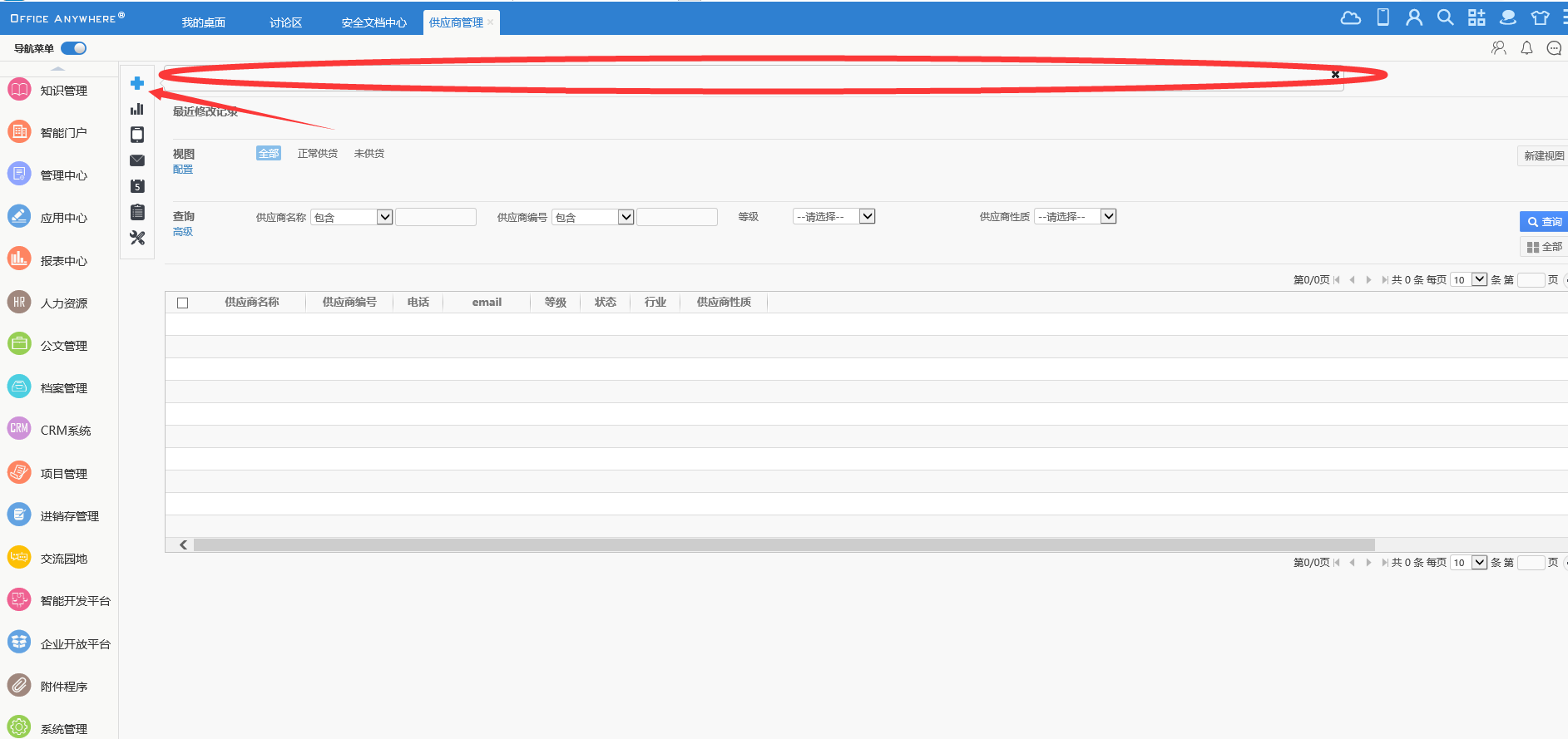Viewport: 1568px width, 739px height.
Task: Click the envelope mail icon in toolbar
Action: (137, 160)
